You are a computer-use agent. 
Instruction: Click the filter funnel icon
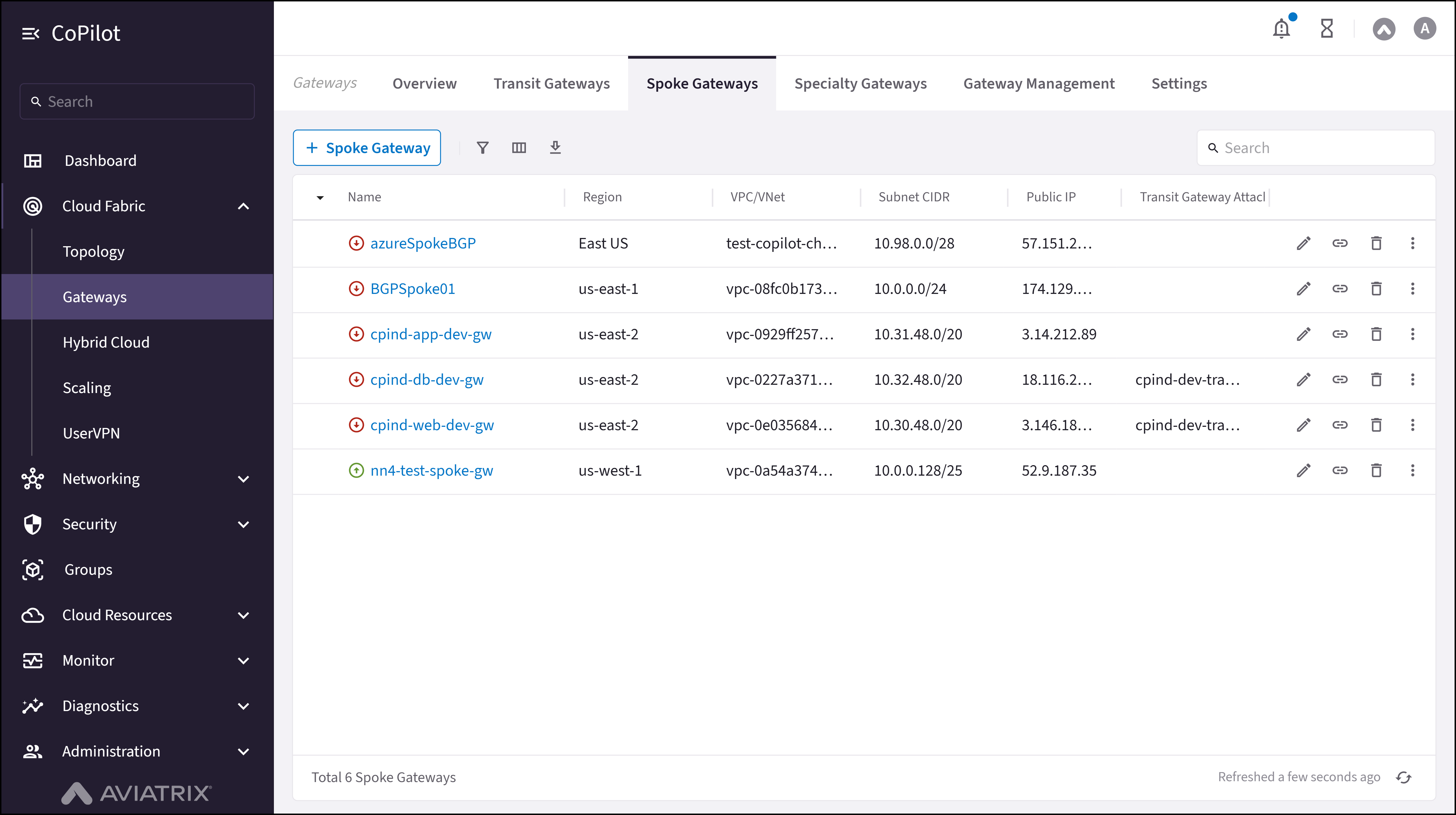[482, 148]
